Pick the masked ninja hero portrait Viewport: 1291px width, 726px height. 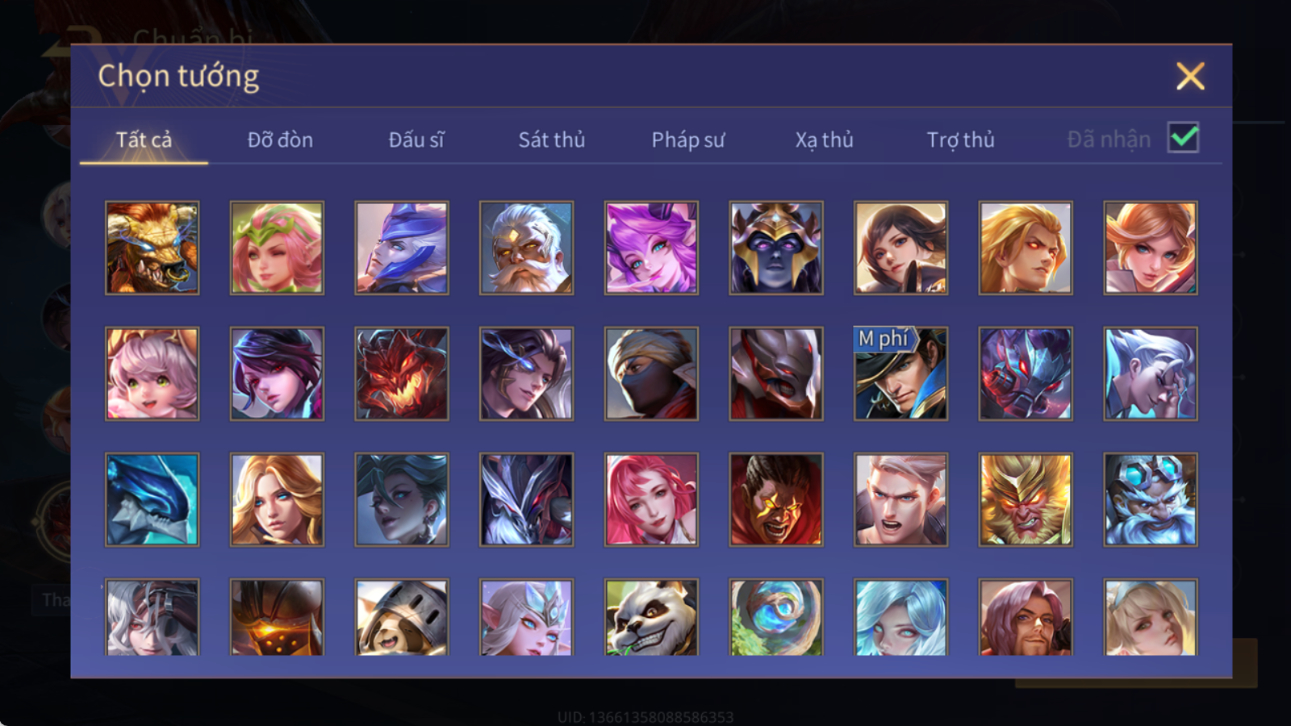[651, 374]
